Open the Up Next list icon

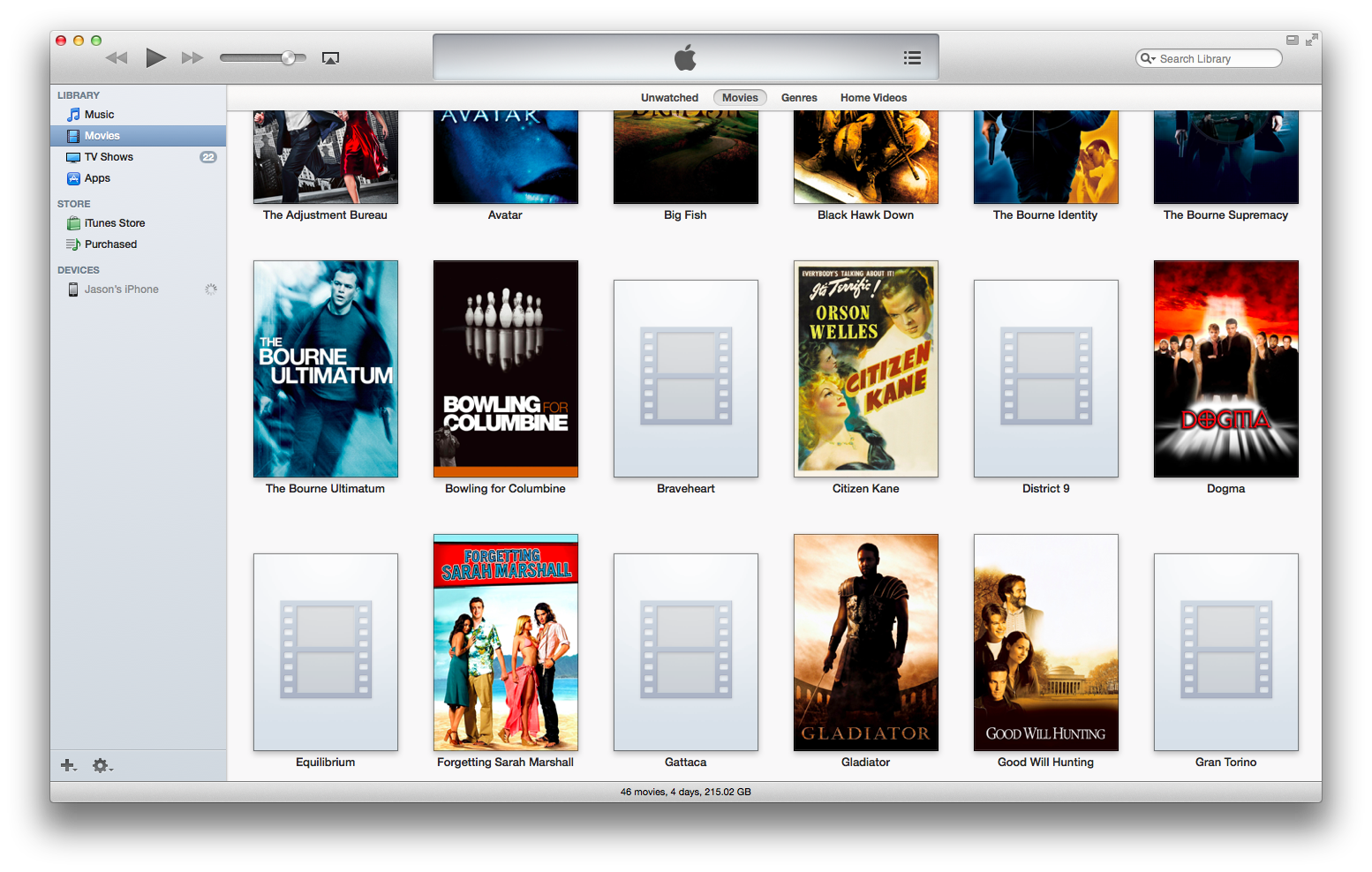tap(912, 58)
